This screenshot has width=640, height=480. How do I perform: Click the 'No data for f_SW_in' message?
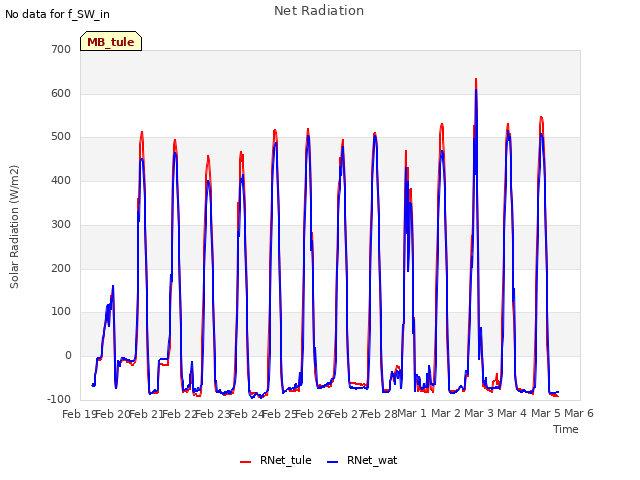(x=57, y=14)
